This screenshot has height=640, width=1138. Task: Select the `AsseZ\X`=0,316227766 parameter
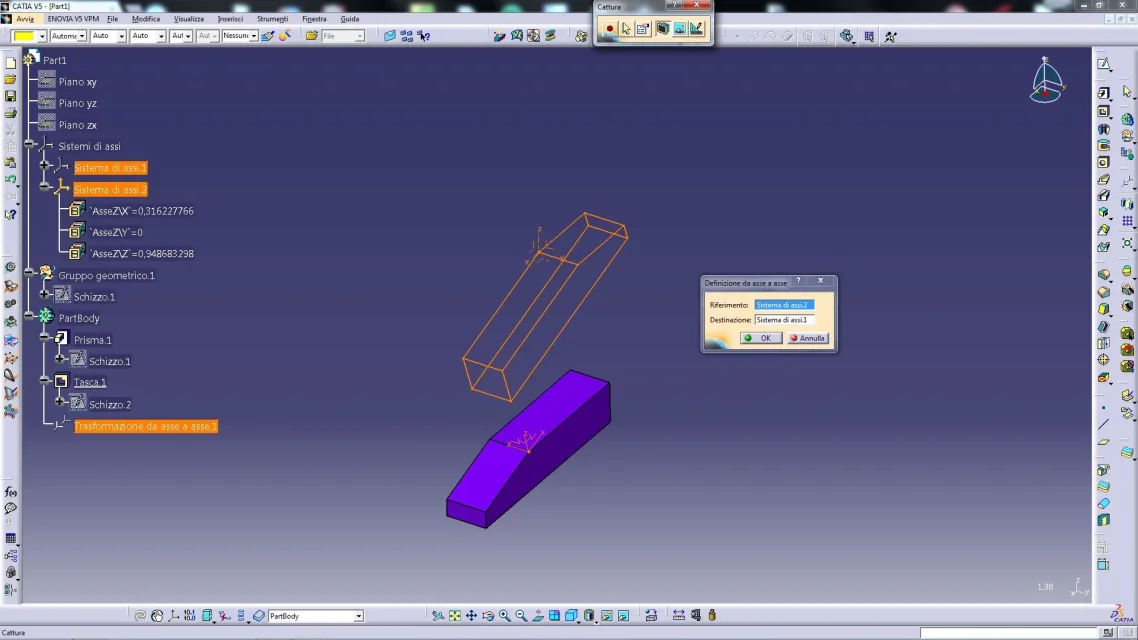[142, 211]
